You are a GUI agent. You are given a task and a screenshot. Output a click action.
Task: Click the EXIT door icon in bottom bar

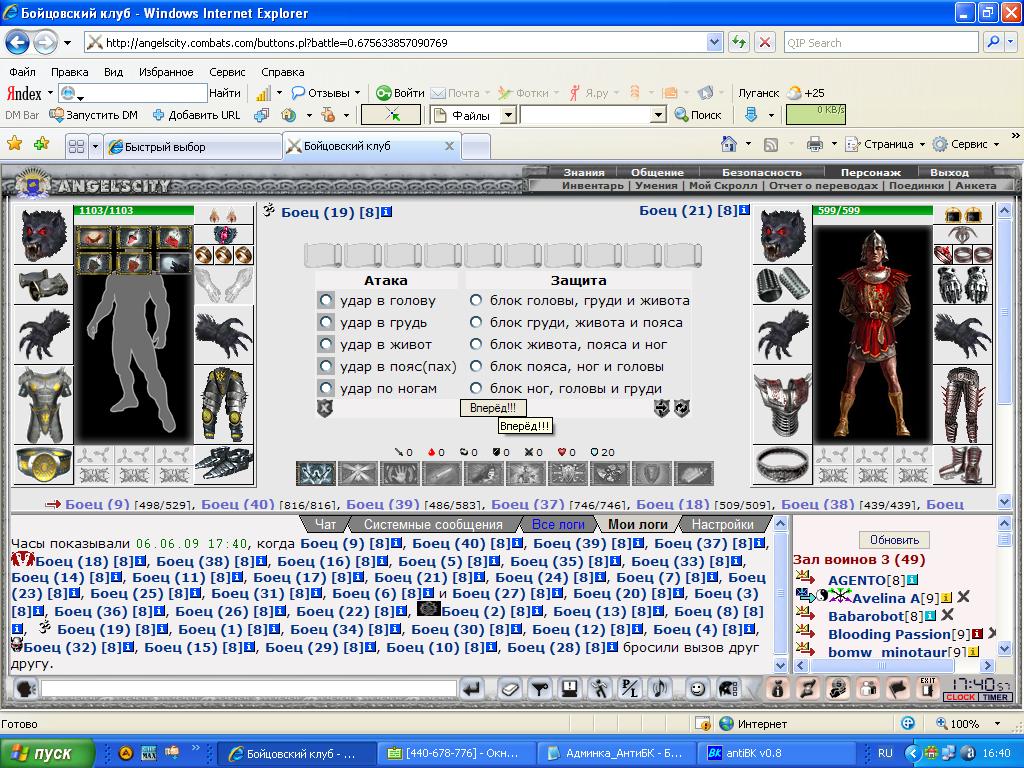click(927, 688)
